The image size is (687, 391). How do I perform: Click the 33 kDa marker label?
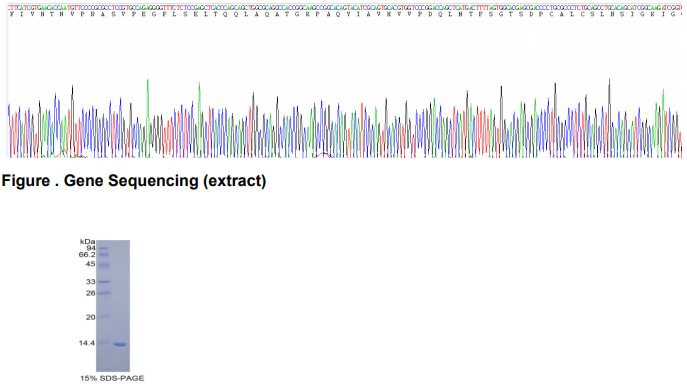click(91, 282)
